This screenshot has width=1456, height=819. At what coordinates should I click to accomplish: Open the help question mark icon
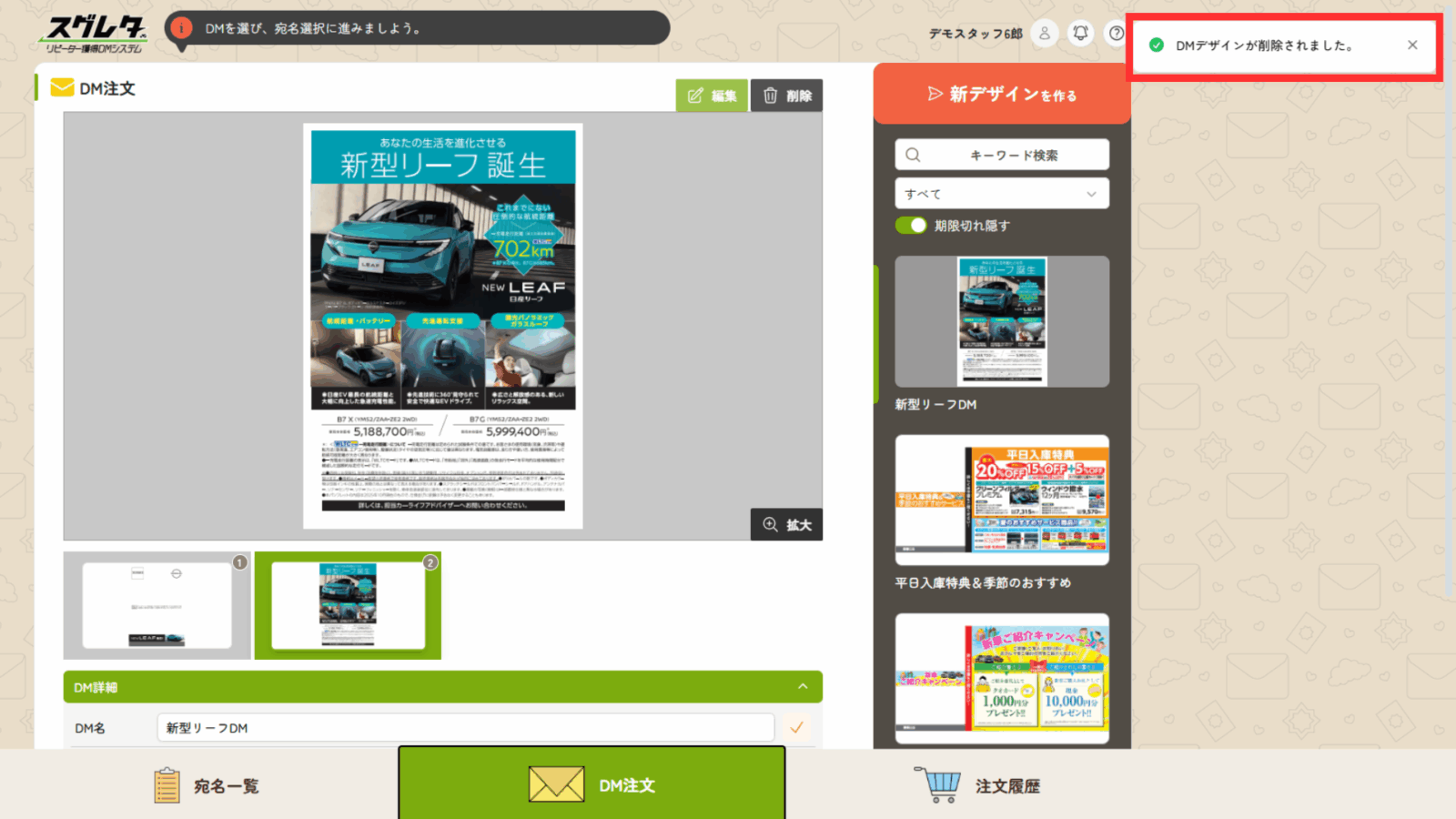click(x=1116, y=34)
